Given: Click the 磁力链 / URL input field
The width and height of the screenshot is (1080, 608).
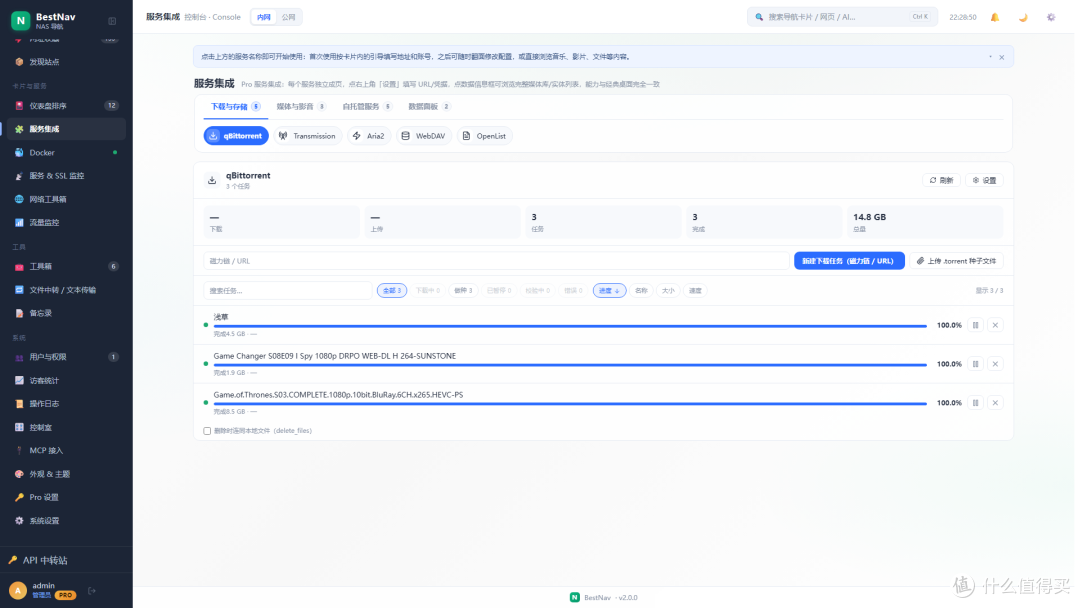Looking at the screenshot, I should (x=496, y=261).
